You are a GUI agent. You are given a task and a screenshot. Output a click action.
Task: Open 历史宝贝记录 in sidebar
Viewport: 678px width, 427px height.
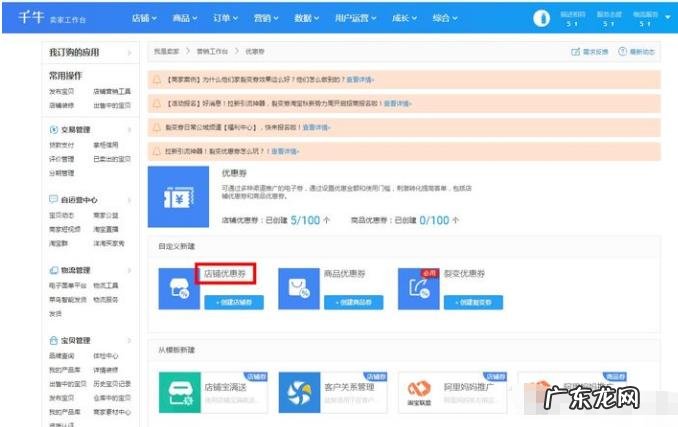click(112, 384)
